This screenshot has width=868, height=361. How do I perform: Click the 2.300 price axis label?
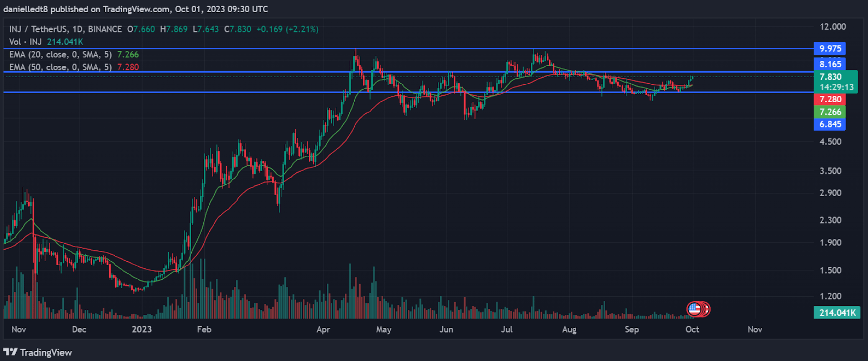point(830,220)
